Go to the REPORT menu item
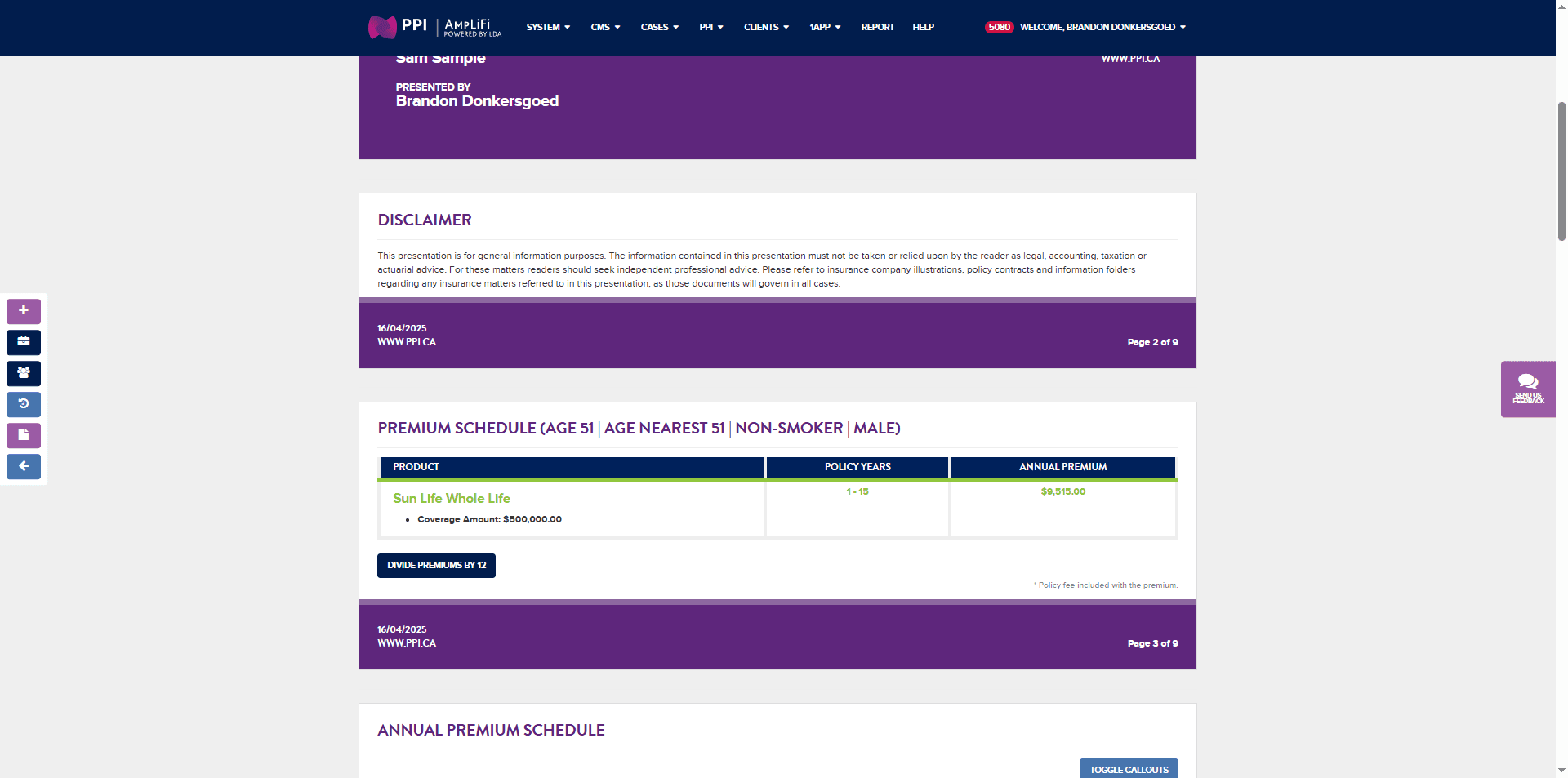The width and height of the screenshot is (1568, 778). point(877,27)
